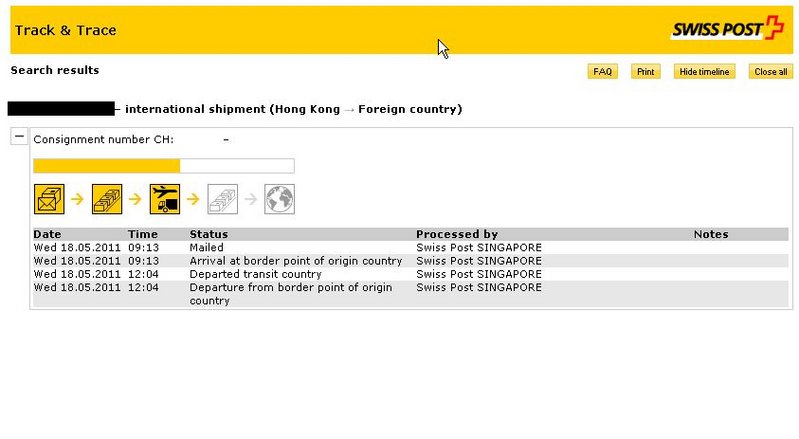Click the 09:13 time in Arrival row
This screenshot has height=439, width=799.
pyautogui.click(x=143, y=261)
